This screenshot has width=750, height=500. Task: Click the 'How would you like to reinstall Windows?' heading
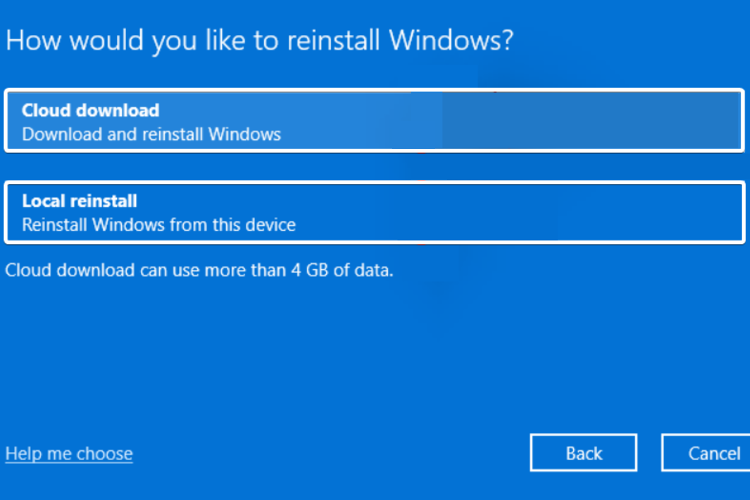[x=262, y=42]
